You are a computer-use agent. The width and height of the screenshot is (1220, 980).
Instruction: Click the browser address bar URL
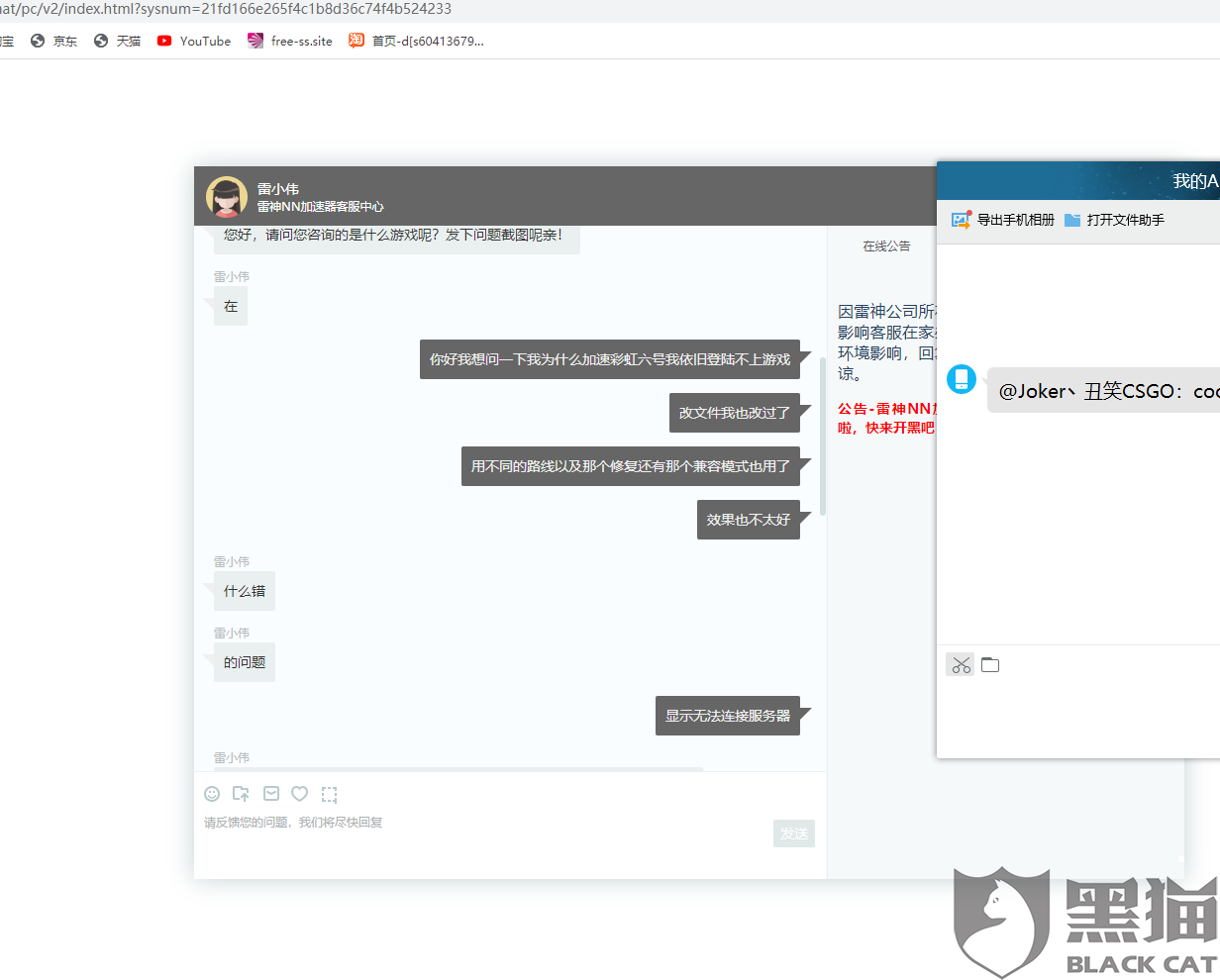click(226, 9)
